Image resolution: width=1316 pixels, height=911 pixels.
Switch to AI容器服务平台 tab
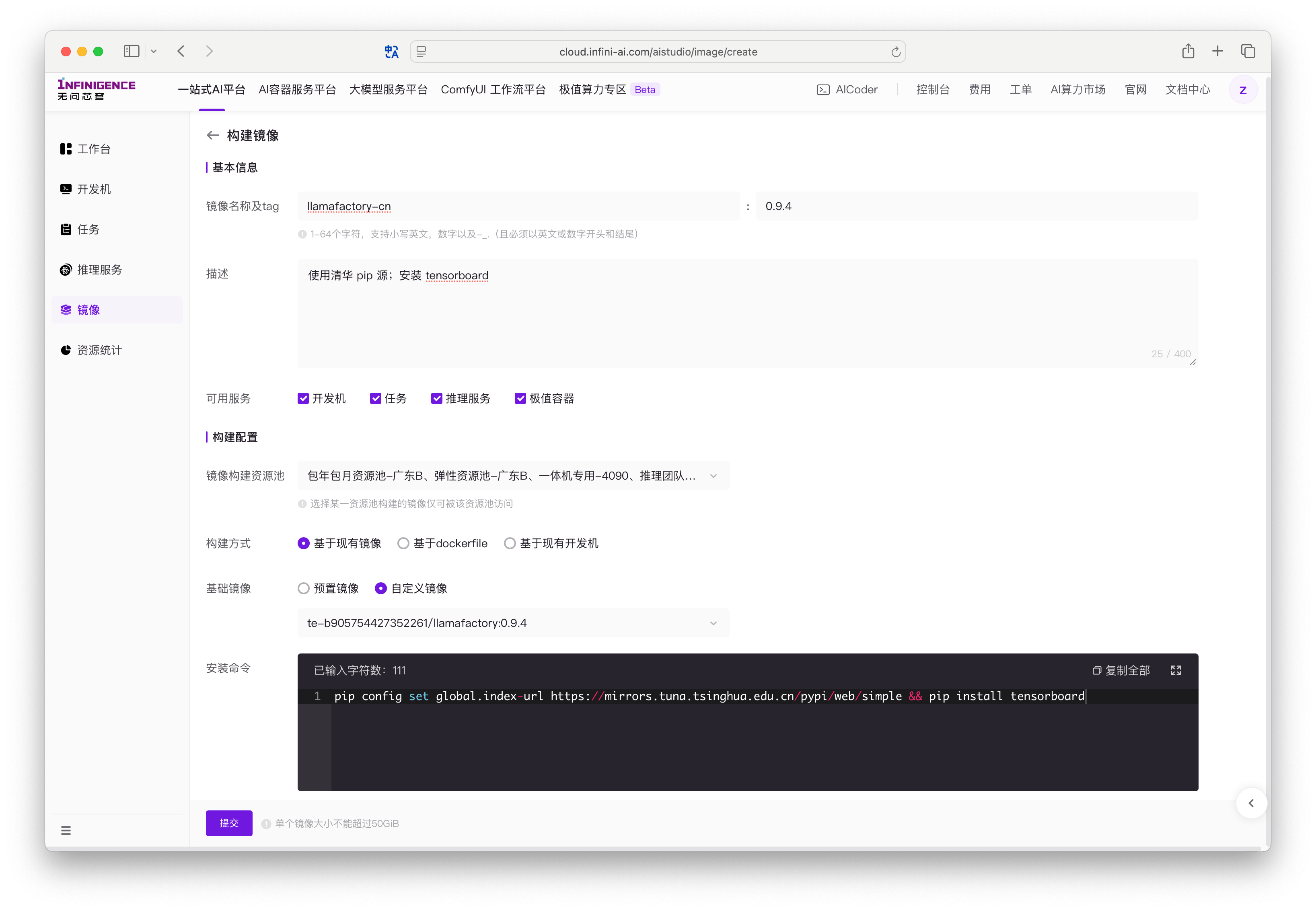click(x=297, y=90)
